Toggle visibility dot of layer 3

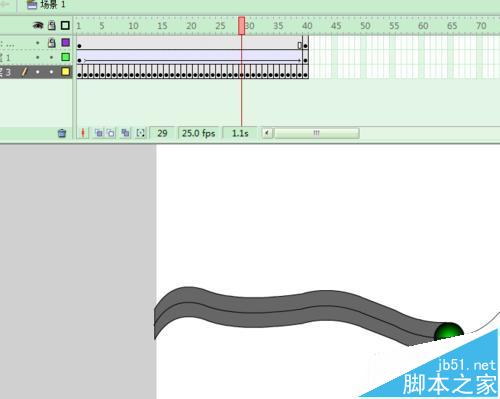point(38,72)
